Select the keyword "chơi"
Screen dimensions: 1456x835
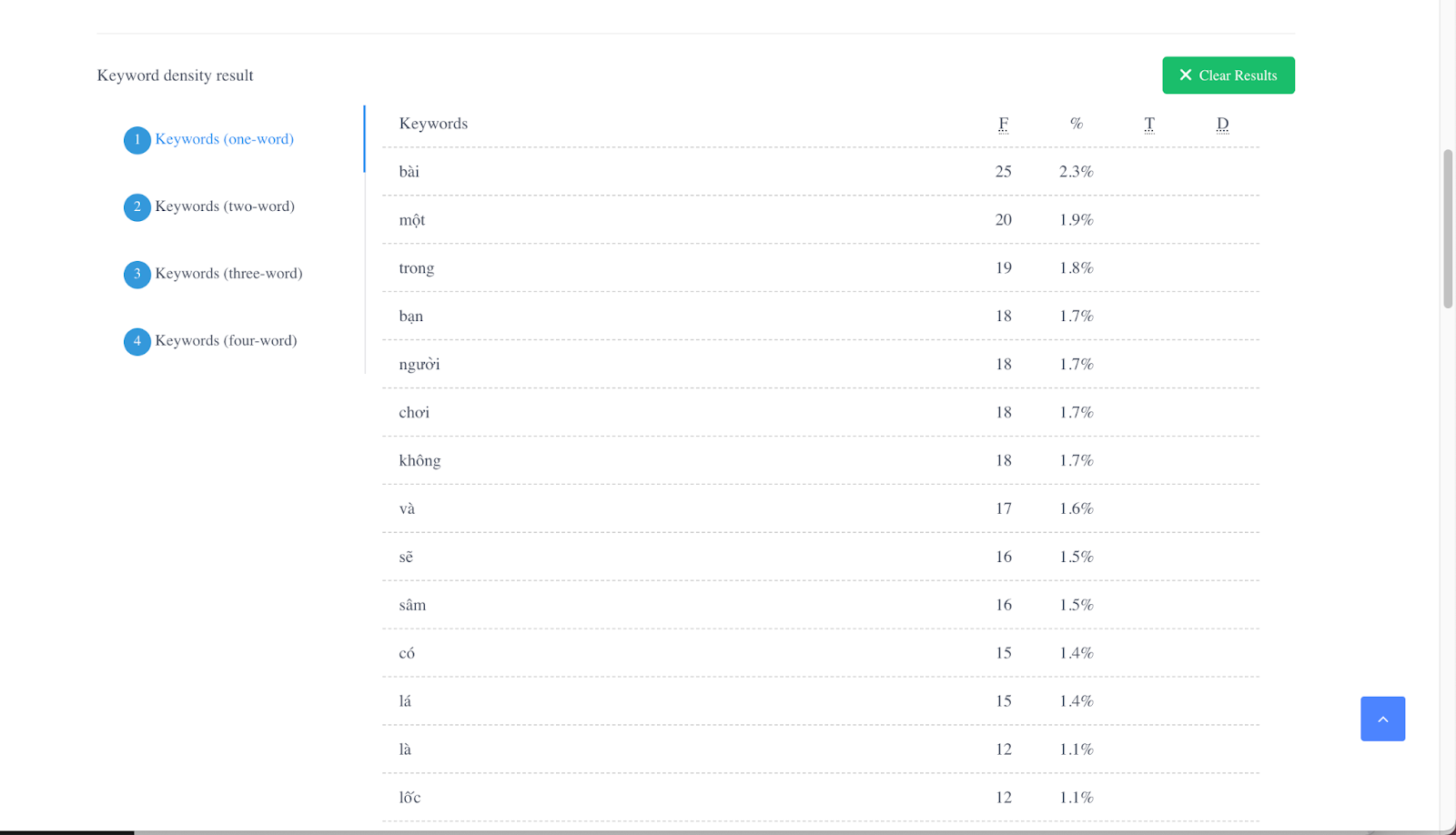click(413, 412)
